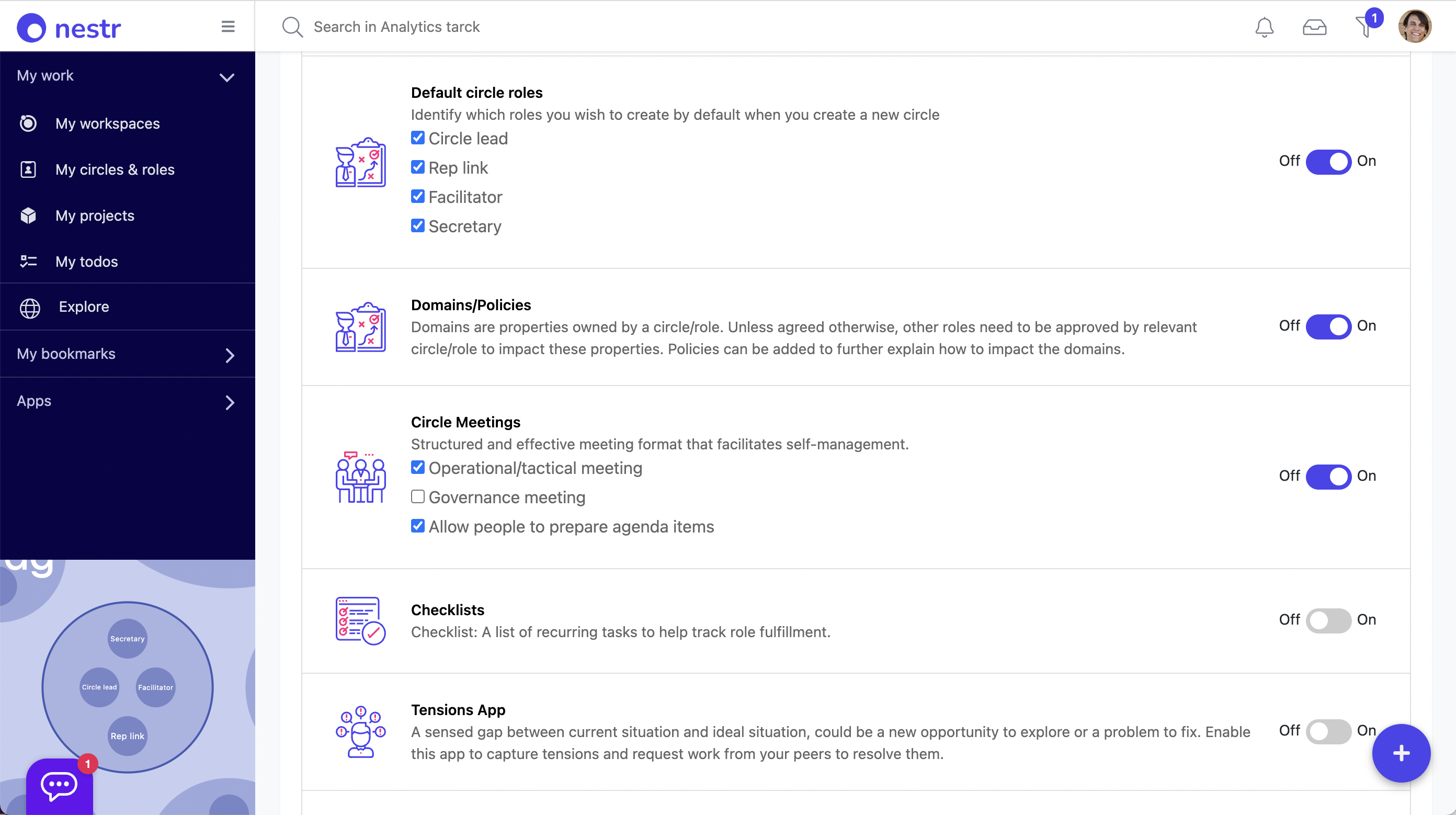This screenshot has width=1456, height=815.
Task: Expand the My bookmarks section
Action: click(x=229, y=355)
